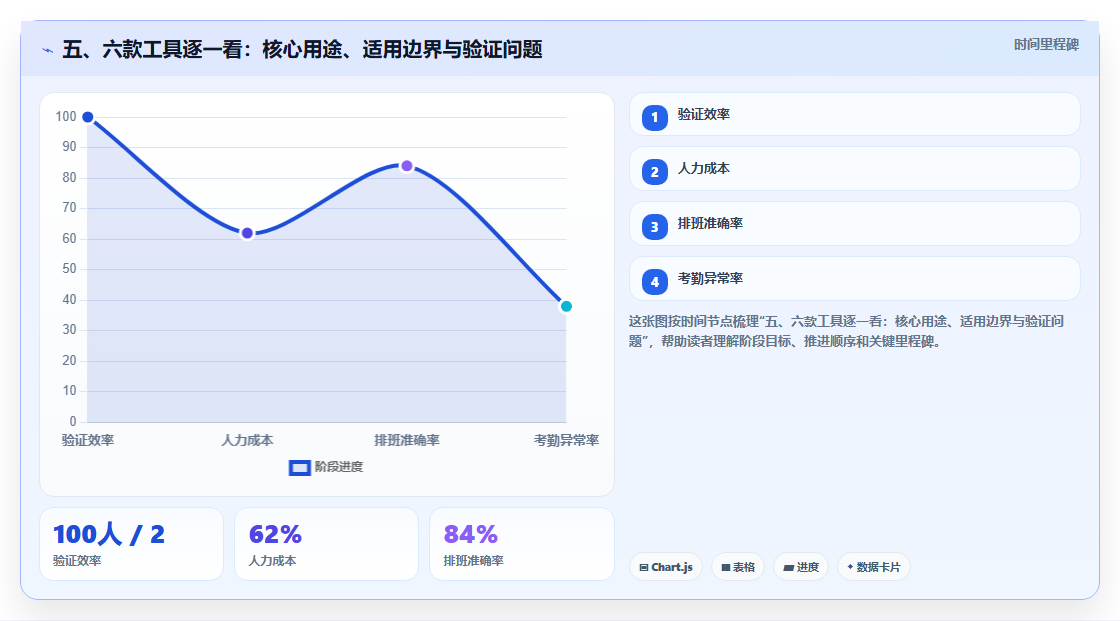The width and height of the screenshot is (1120, 621).
Task: Click the 进度 tag
Action: coord(801,567)
